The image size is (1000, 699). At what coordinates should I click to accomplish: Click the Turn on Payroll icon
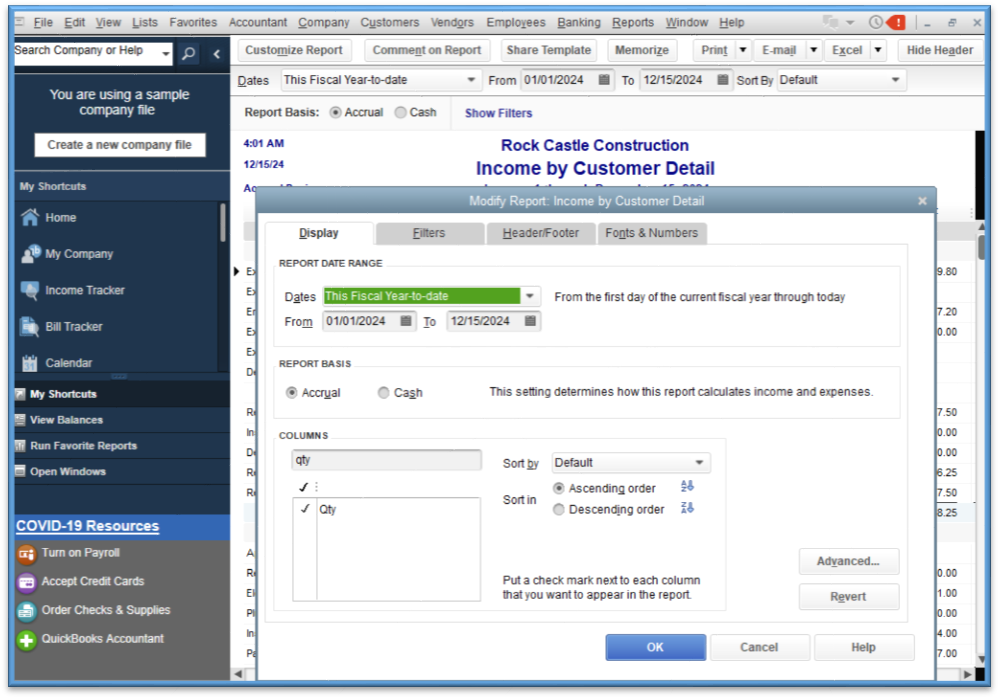click(26, 554)
